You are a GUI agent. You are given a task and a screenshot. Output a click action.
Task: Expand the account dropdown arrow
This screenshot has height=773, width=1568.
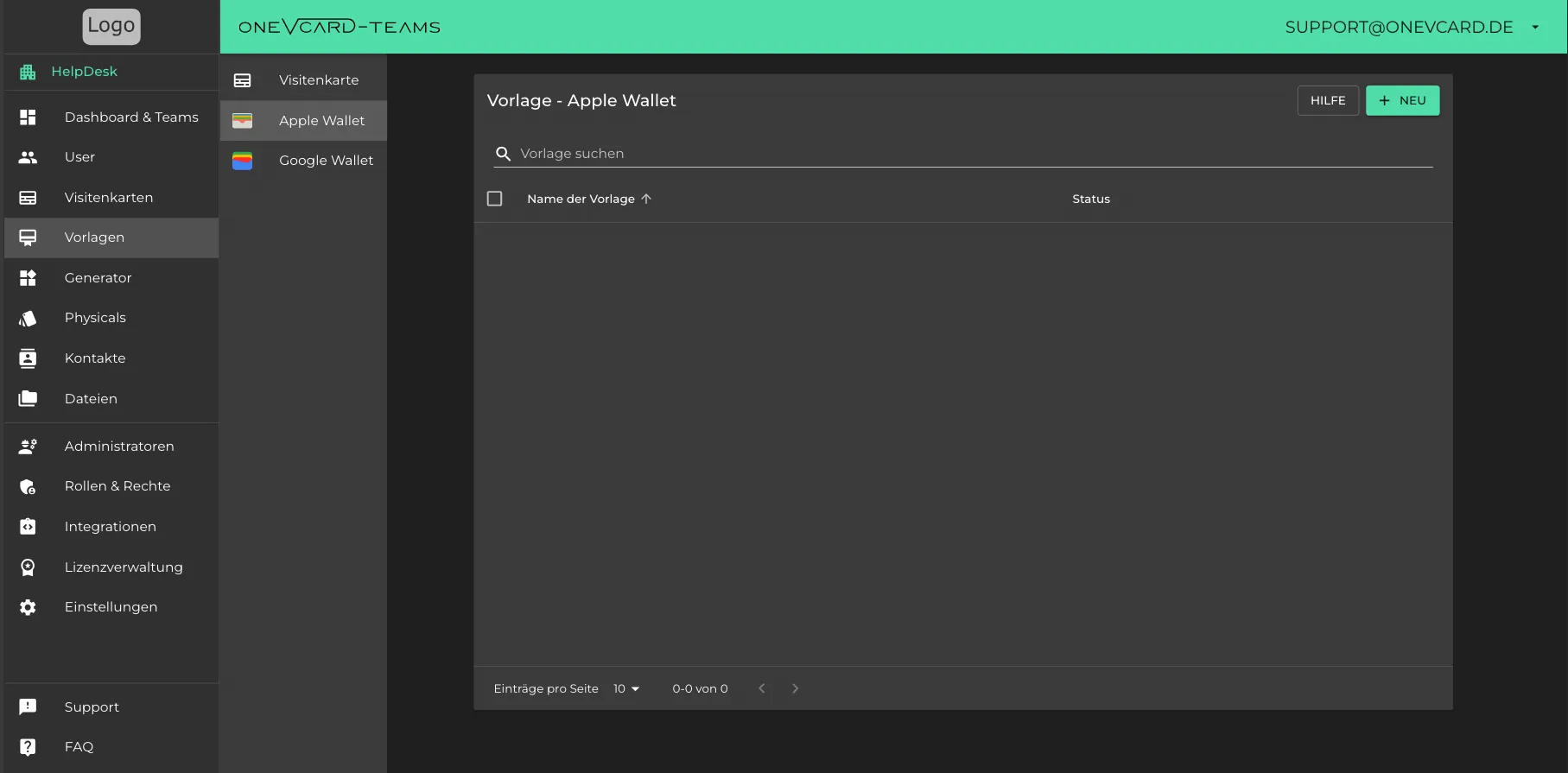1535,27
